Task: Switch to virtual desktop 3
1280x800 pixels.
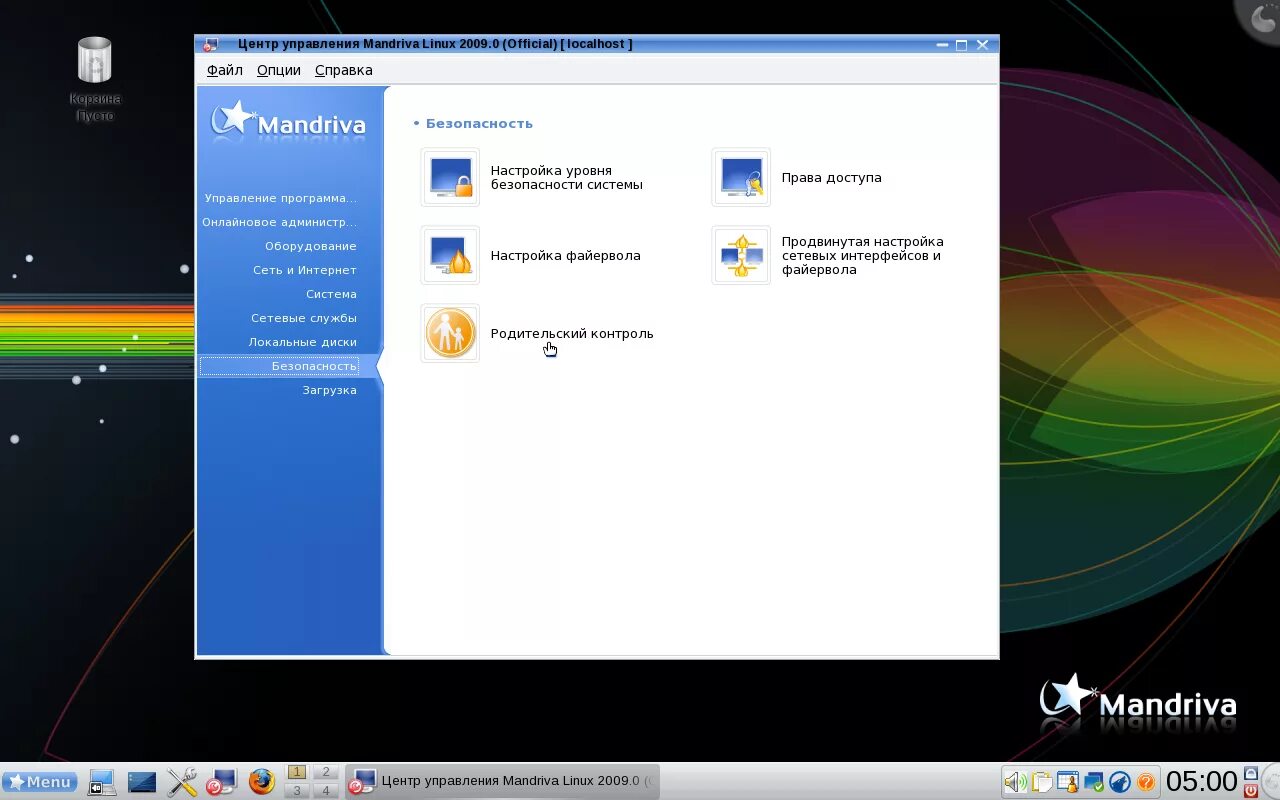Action: (297, 790)
